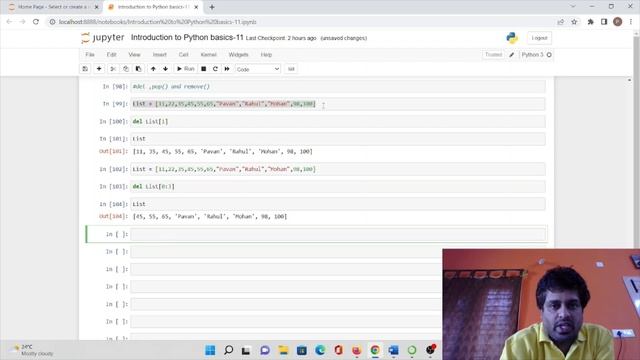Click cell In [103] containing del List[0:3]
Viewport: 640px width, 360px height.
point(338,187)
